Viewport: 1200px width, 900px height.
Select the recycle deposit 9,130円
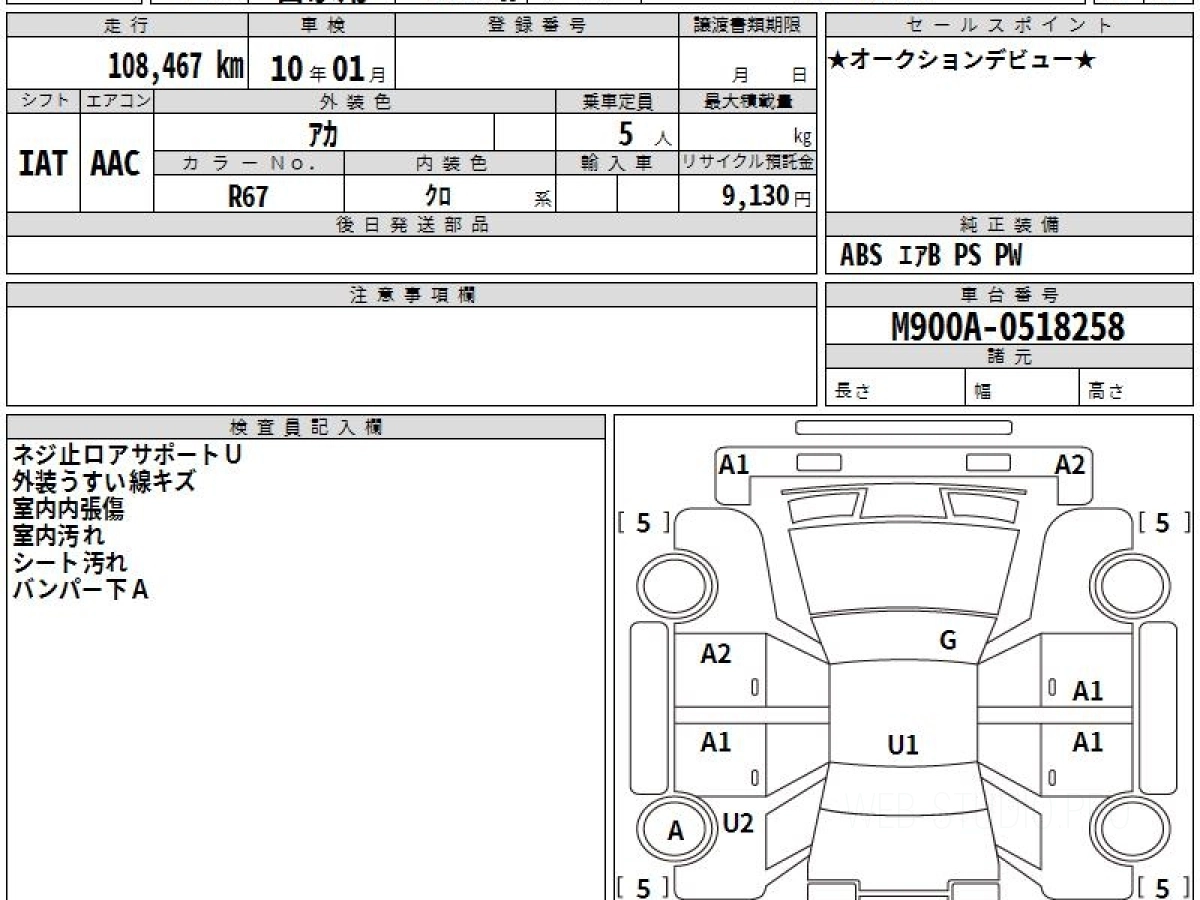(767, 196)
